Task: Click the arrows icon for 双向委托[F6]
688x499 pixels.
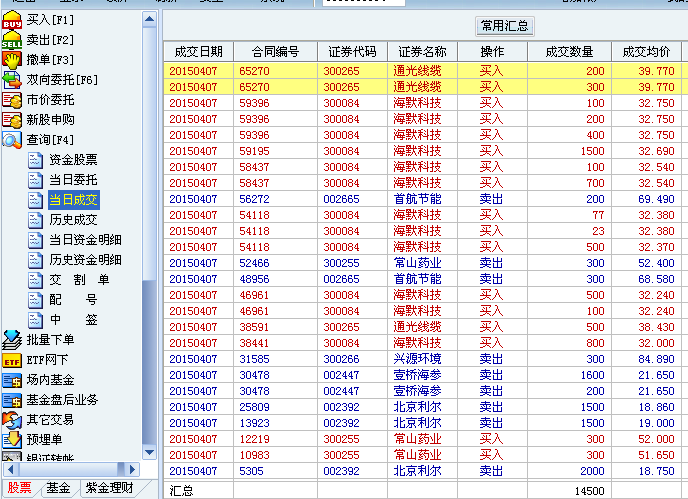Action: (x=12, y=80)
